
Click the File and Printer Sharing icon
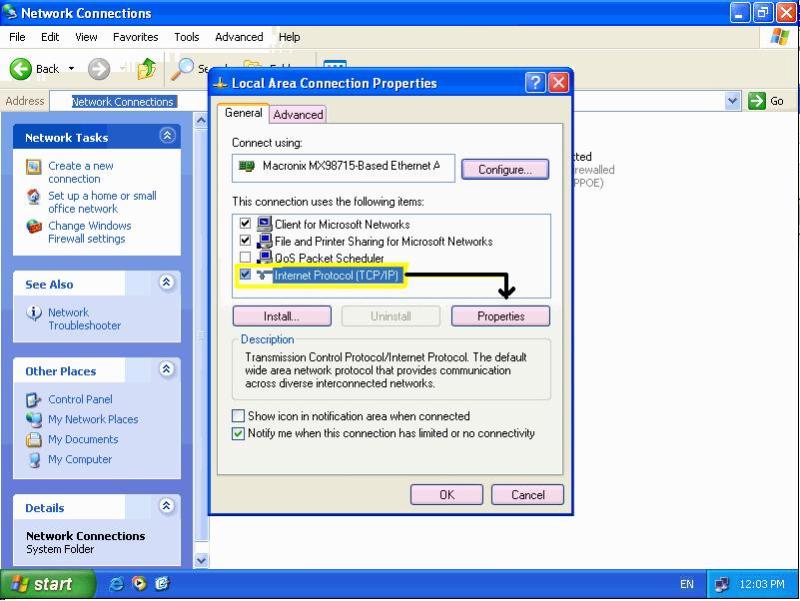(x=264, y=241)
